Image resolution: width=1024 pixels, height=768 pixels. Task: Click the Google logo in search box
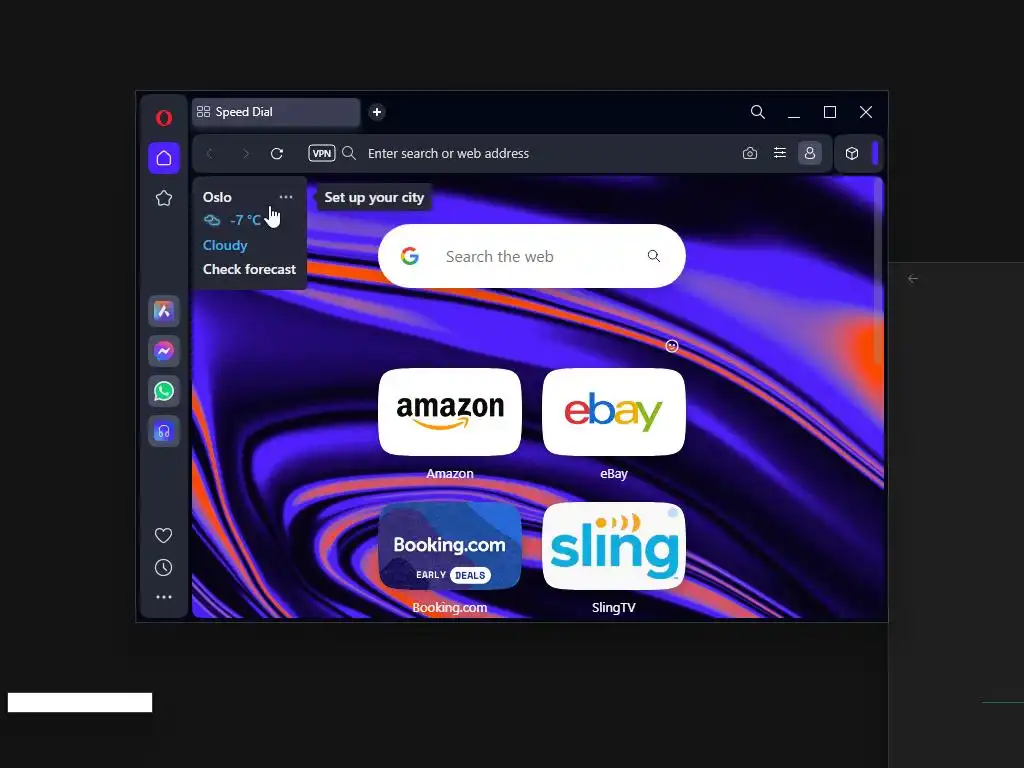click(409, 256)
